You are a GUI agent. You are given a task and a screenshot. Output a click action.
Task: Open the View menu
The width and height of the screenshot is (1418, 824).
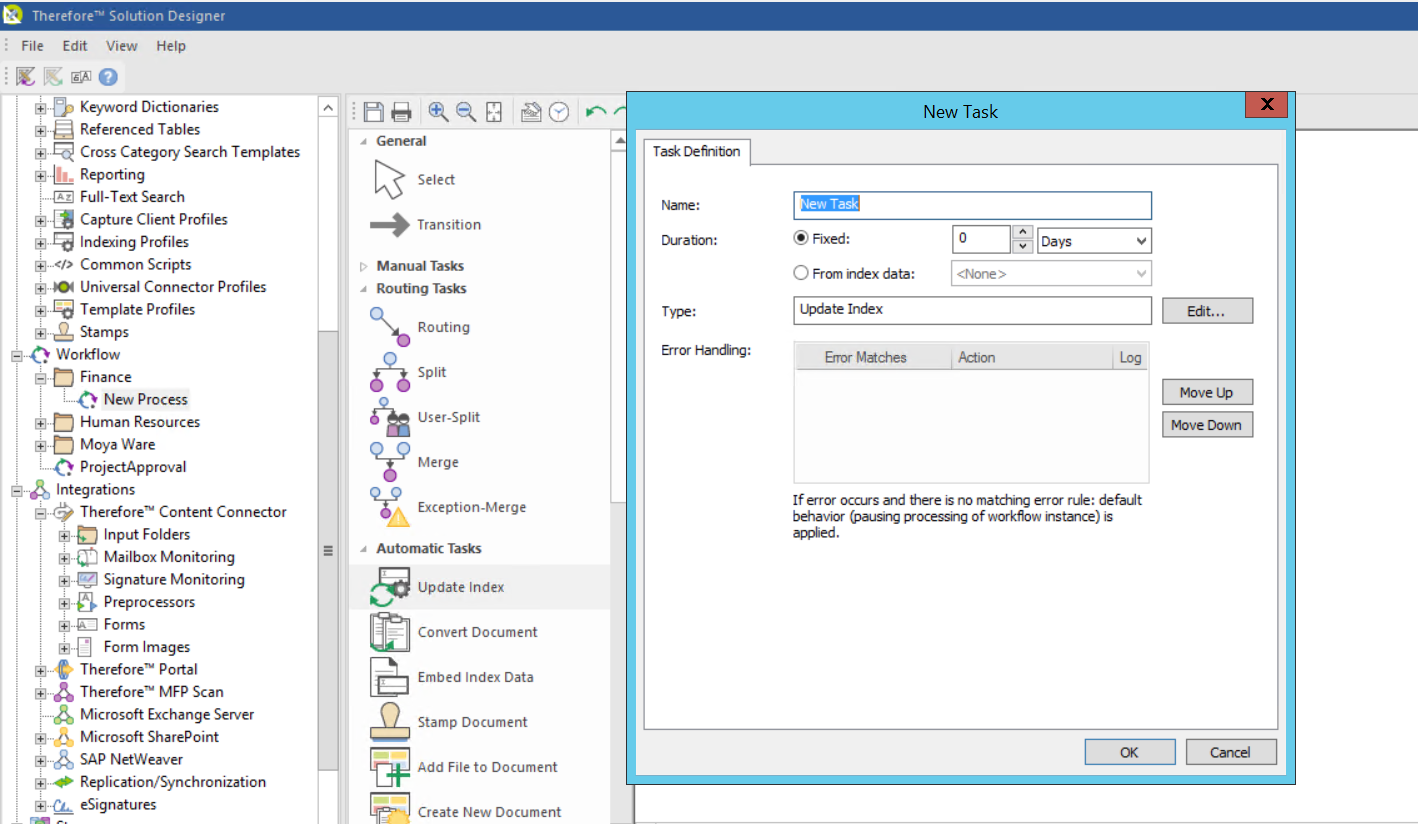(121, 45)
